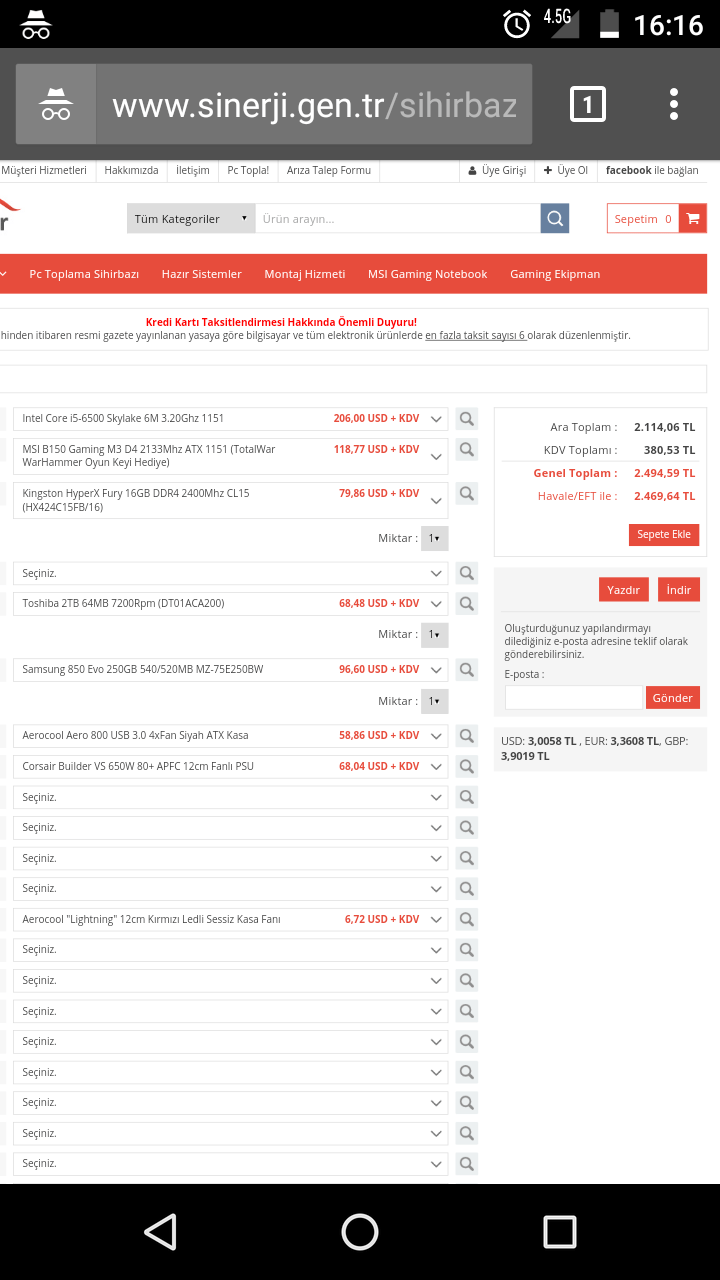The image size is (720, 1280).
Task: Tap the incognito icon in address bar
Action: (56, 104)
